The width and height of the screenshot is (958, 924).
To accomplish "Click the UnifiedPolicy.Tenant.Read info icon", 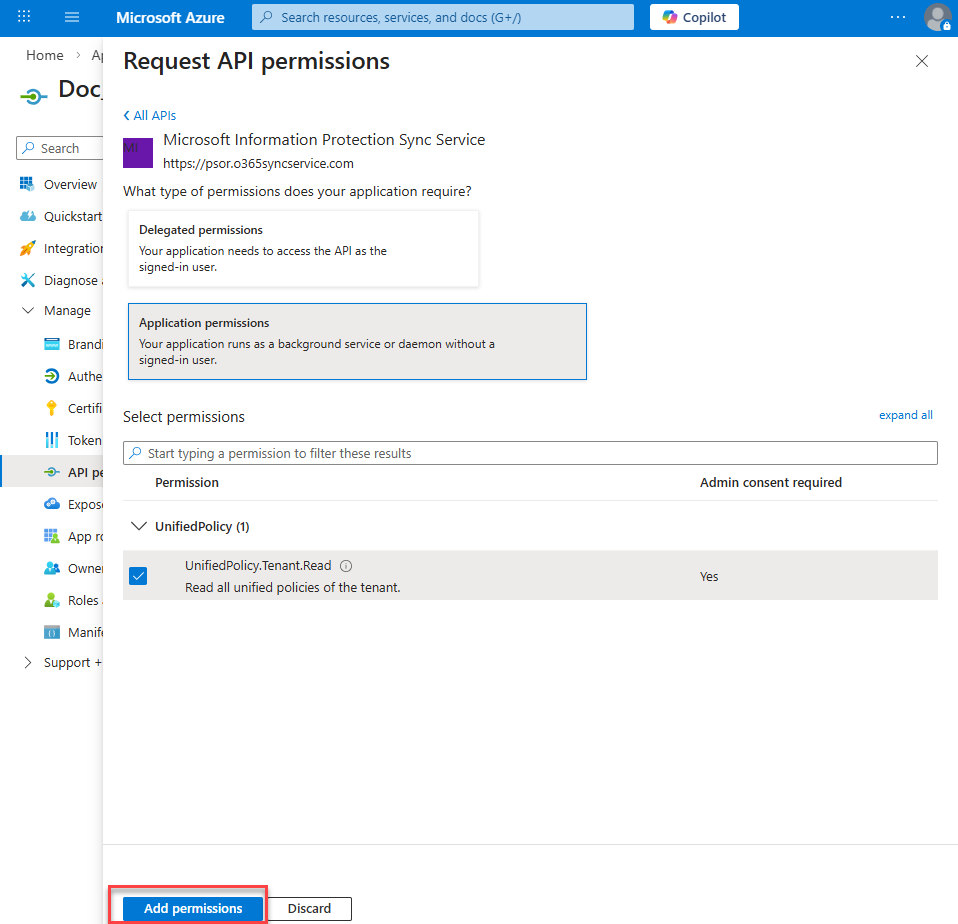I will pos(346,566).
